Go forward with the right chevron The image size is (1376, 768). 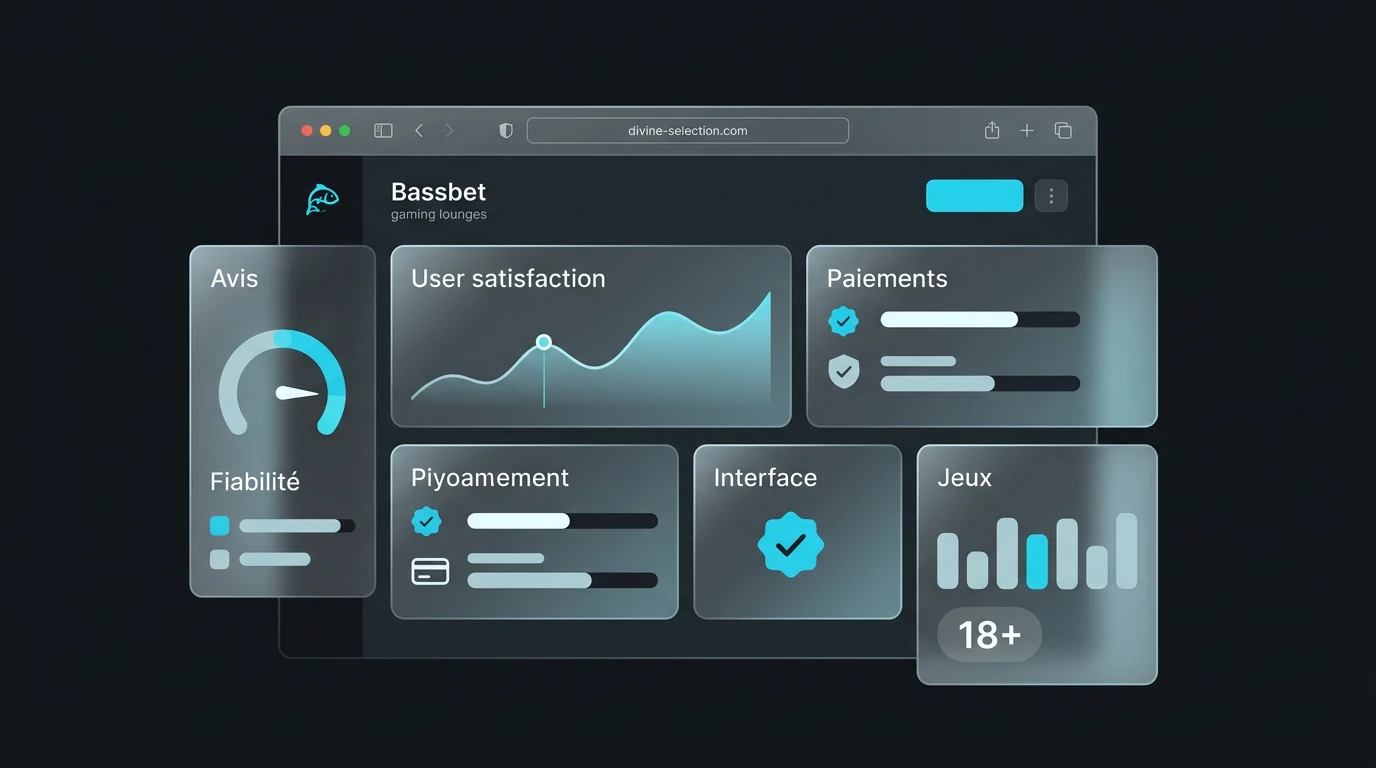click(449, 130)
